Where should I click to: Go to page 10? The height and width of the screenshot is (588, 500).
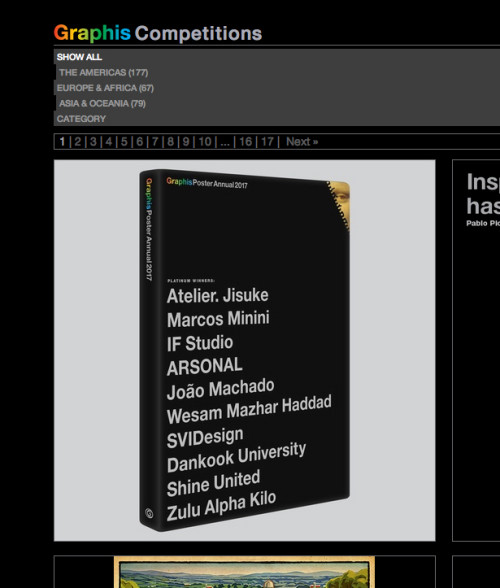point(205,142)
